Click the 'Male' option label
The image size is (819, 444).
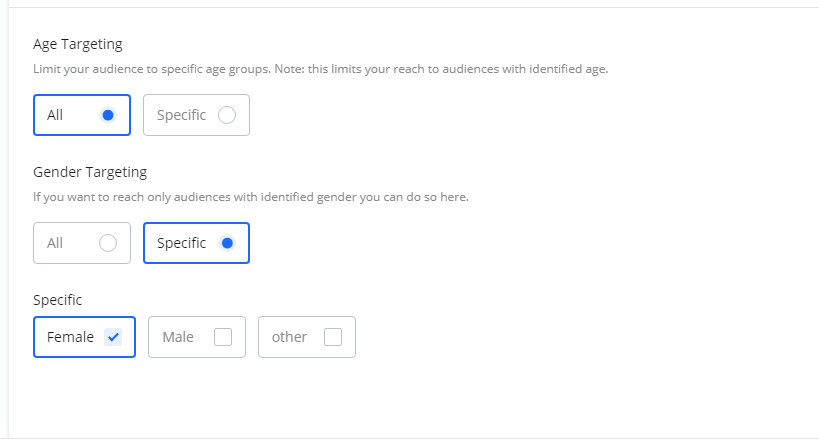pyautogui.click(x=178, y=337)
